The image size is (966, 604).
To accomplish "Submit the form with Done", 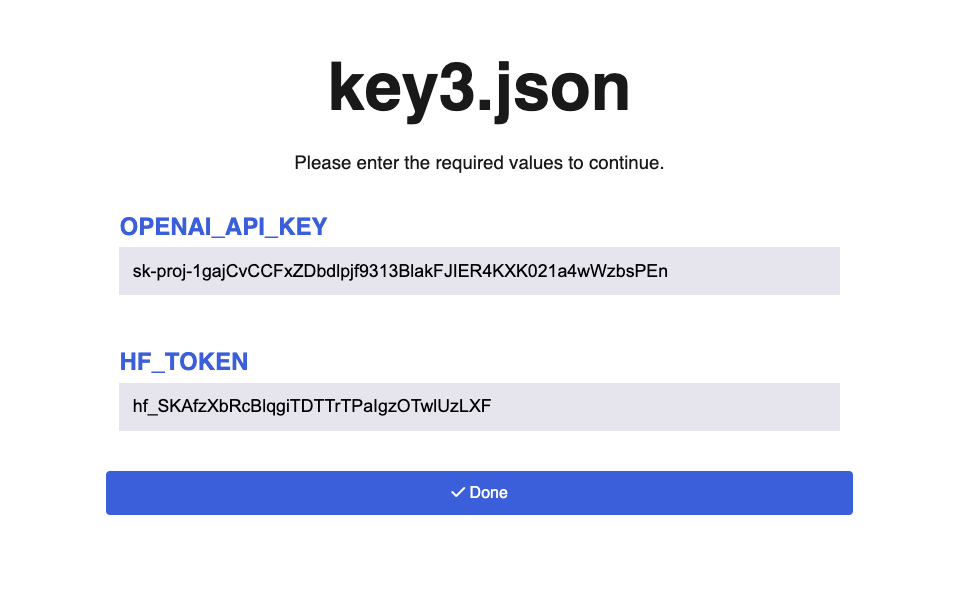I will pyautogui.click(x=479, y=493).
